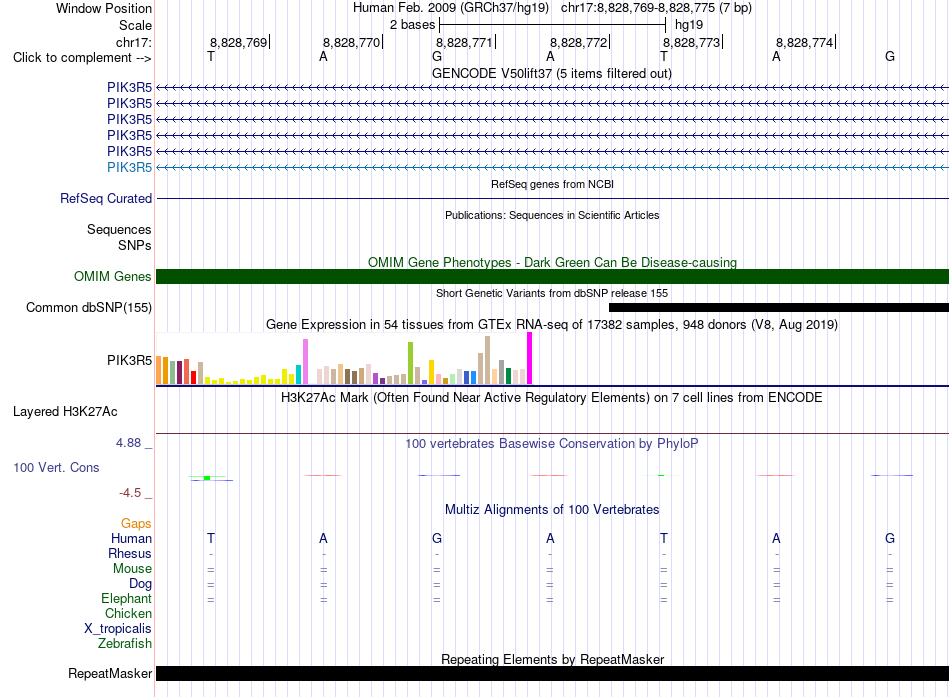
Task: Click the -4.5 PhyloP lower scale value
Action: coord(130,493)
